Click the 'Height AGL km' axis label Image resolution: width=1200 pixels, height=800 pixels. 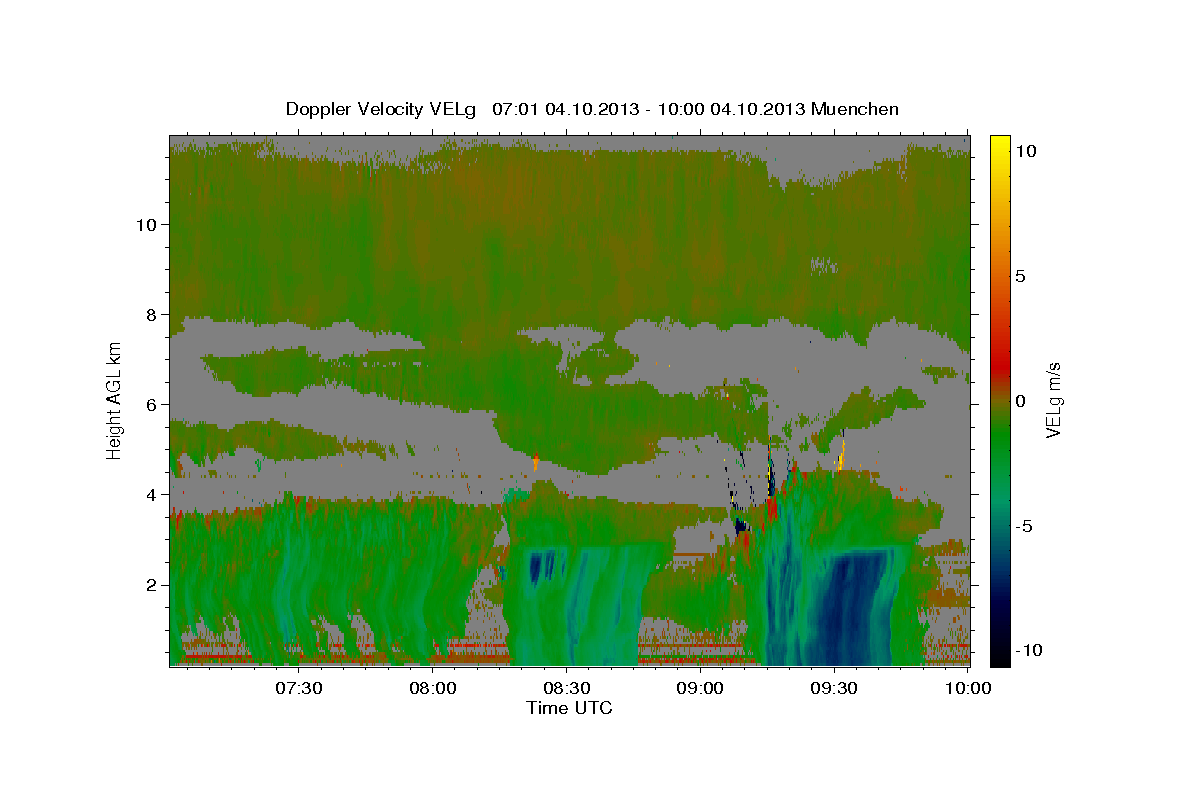click(115, 399)
